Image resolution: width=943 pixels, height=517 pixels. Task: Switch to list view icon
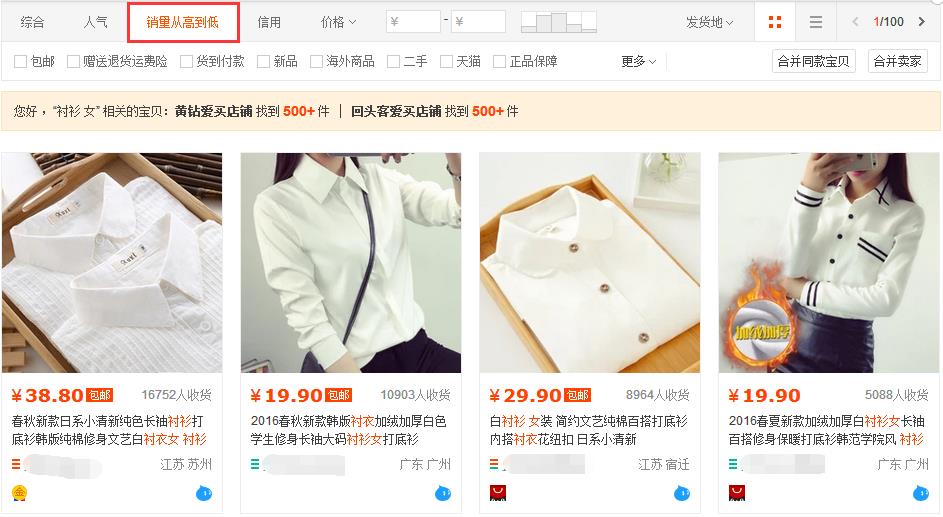[816, 22]
